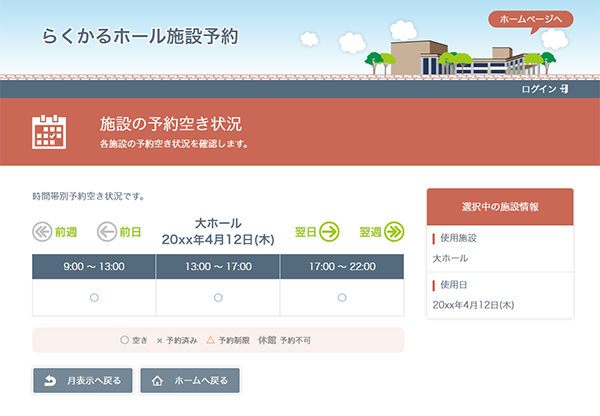Click the ホームページへ speech bubble link
The image size is (600, 416).
531,19
